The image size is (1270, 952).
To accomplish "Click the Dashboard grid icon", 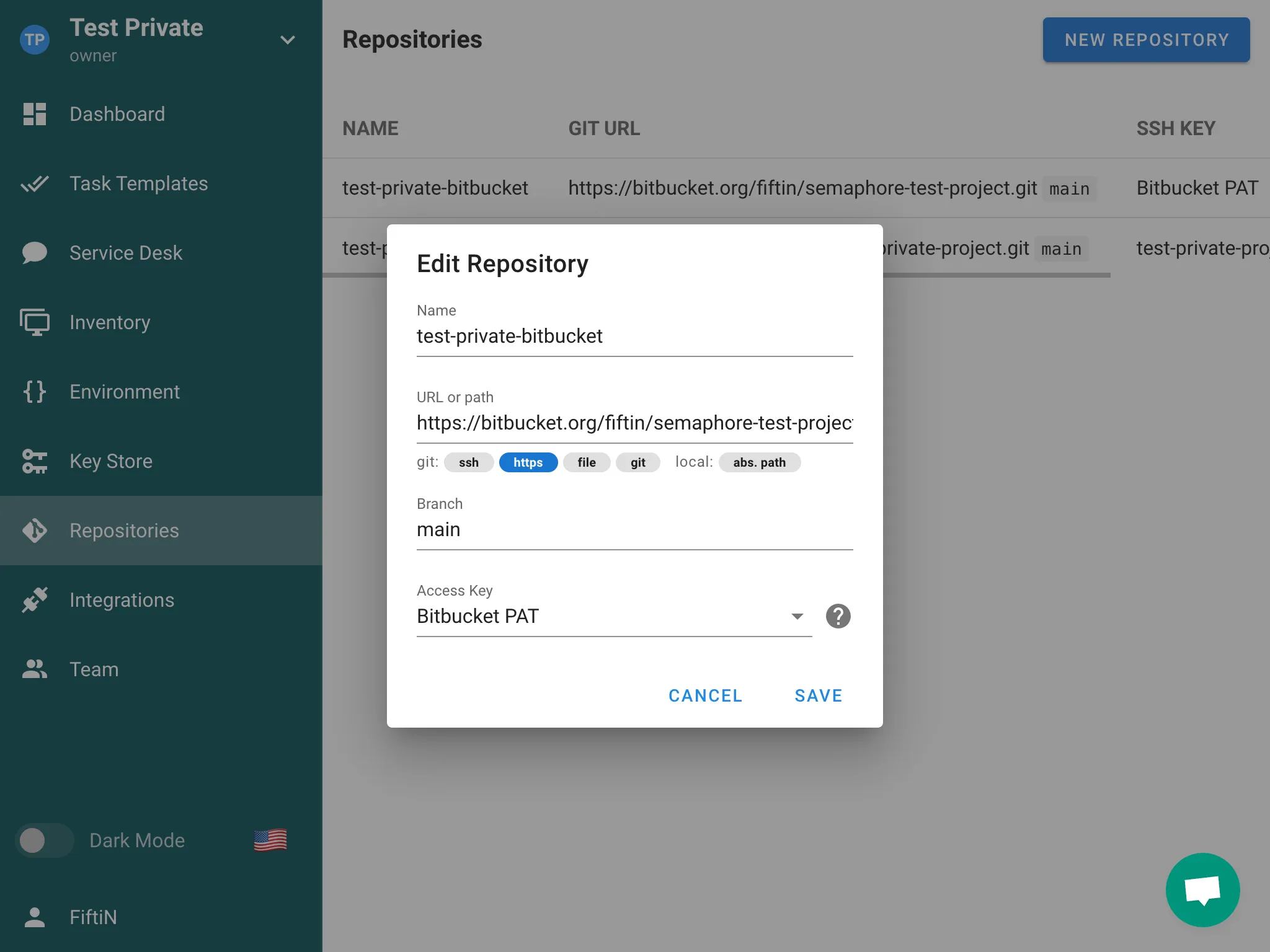I will point(35,114).
